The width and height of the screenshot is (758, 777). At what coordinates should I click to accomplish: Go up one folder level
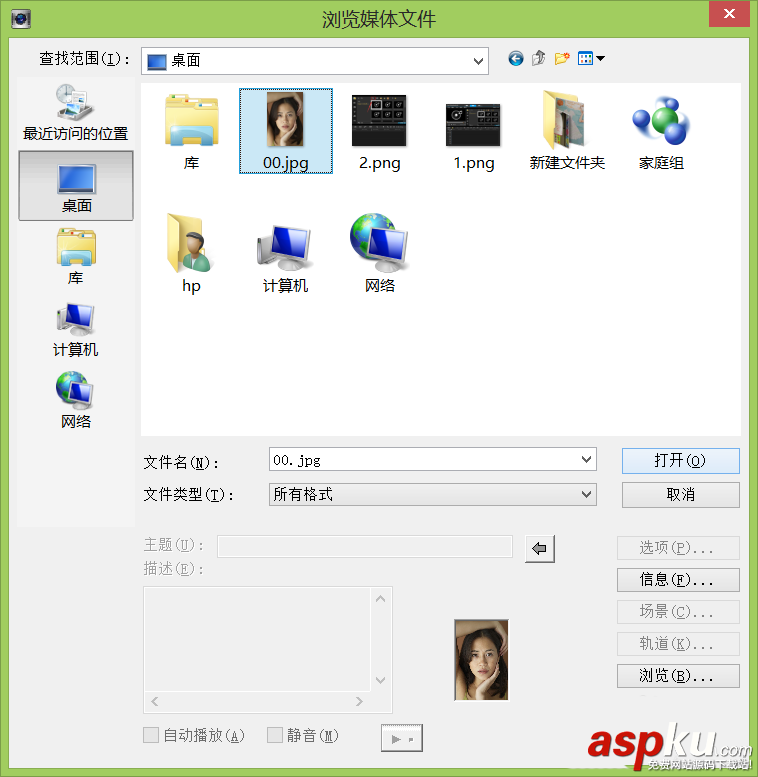539,58
